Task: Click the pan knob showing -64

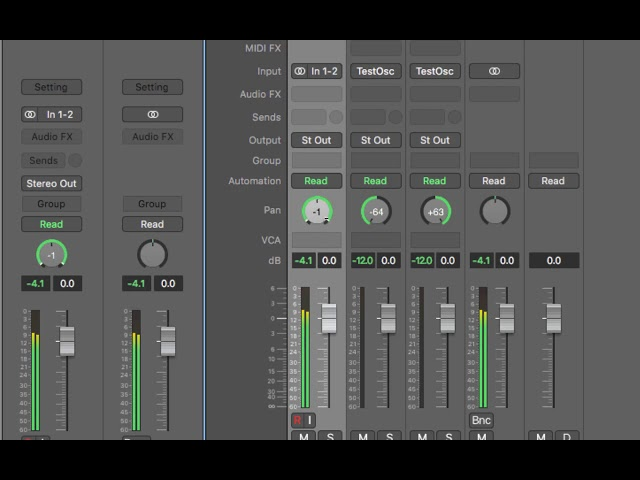Action: (376, 211)
